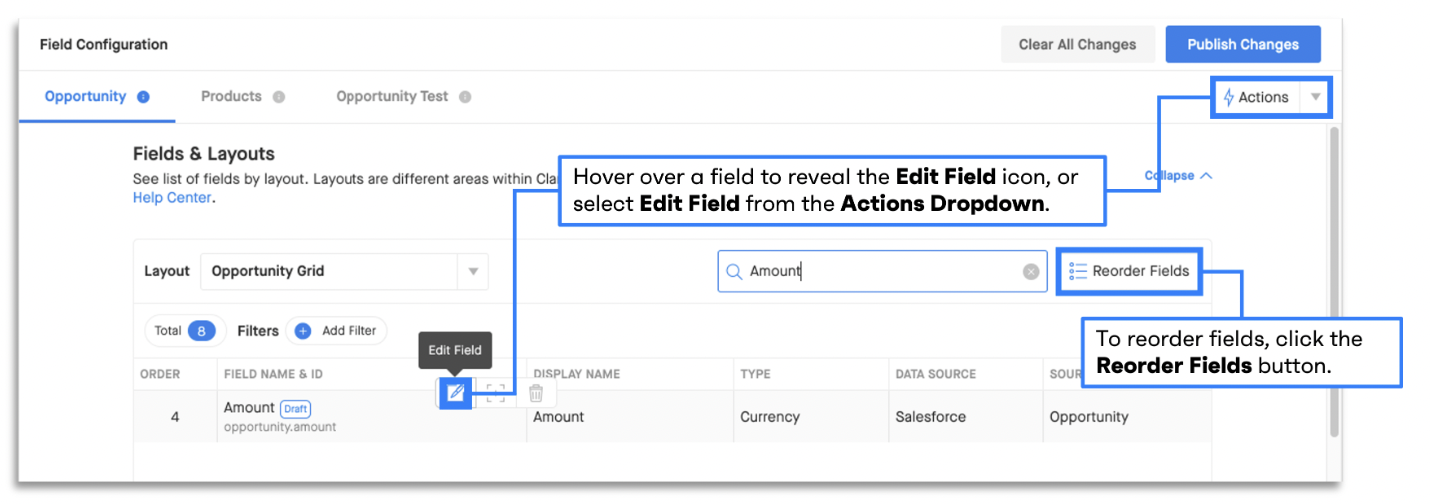The image size is (1430, 504).
Task: Click the magnifier search icon
Action: pyautogui.click(x=734, y=271)
